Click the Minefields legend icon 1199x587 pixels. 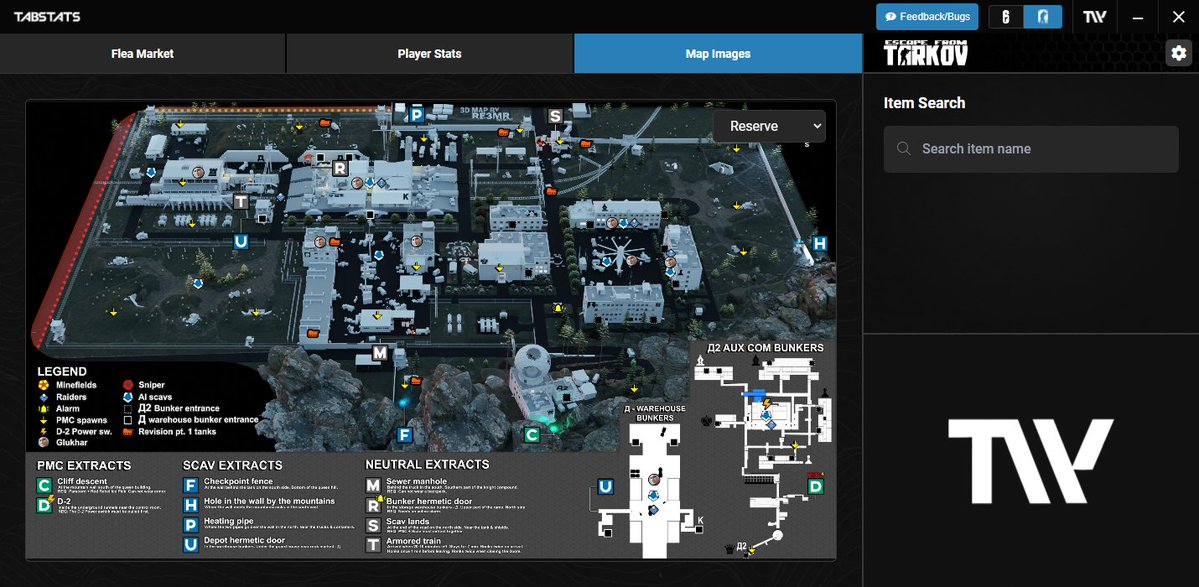pos(44,385)
